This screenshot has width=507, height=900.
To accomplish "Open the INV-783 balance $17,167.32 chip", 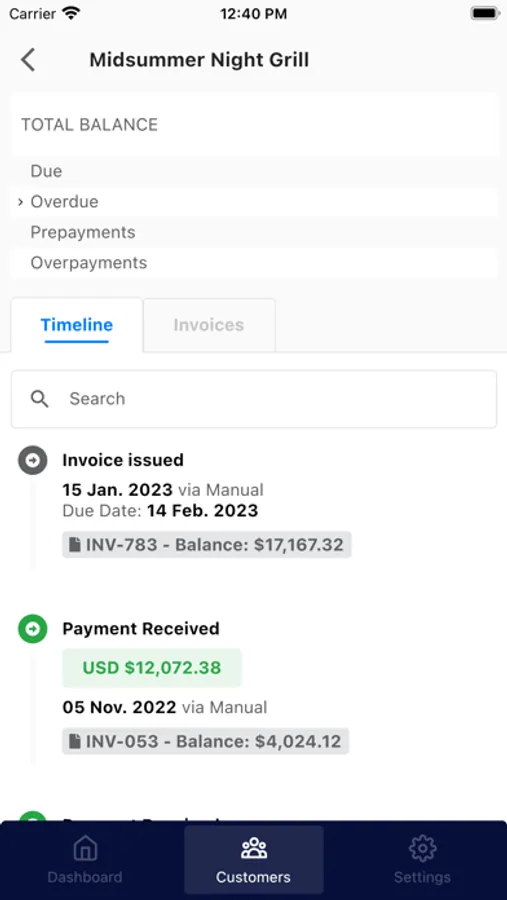I will [207, 545].
